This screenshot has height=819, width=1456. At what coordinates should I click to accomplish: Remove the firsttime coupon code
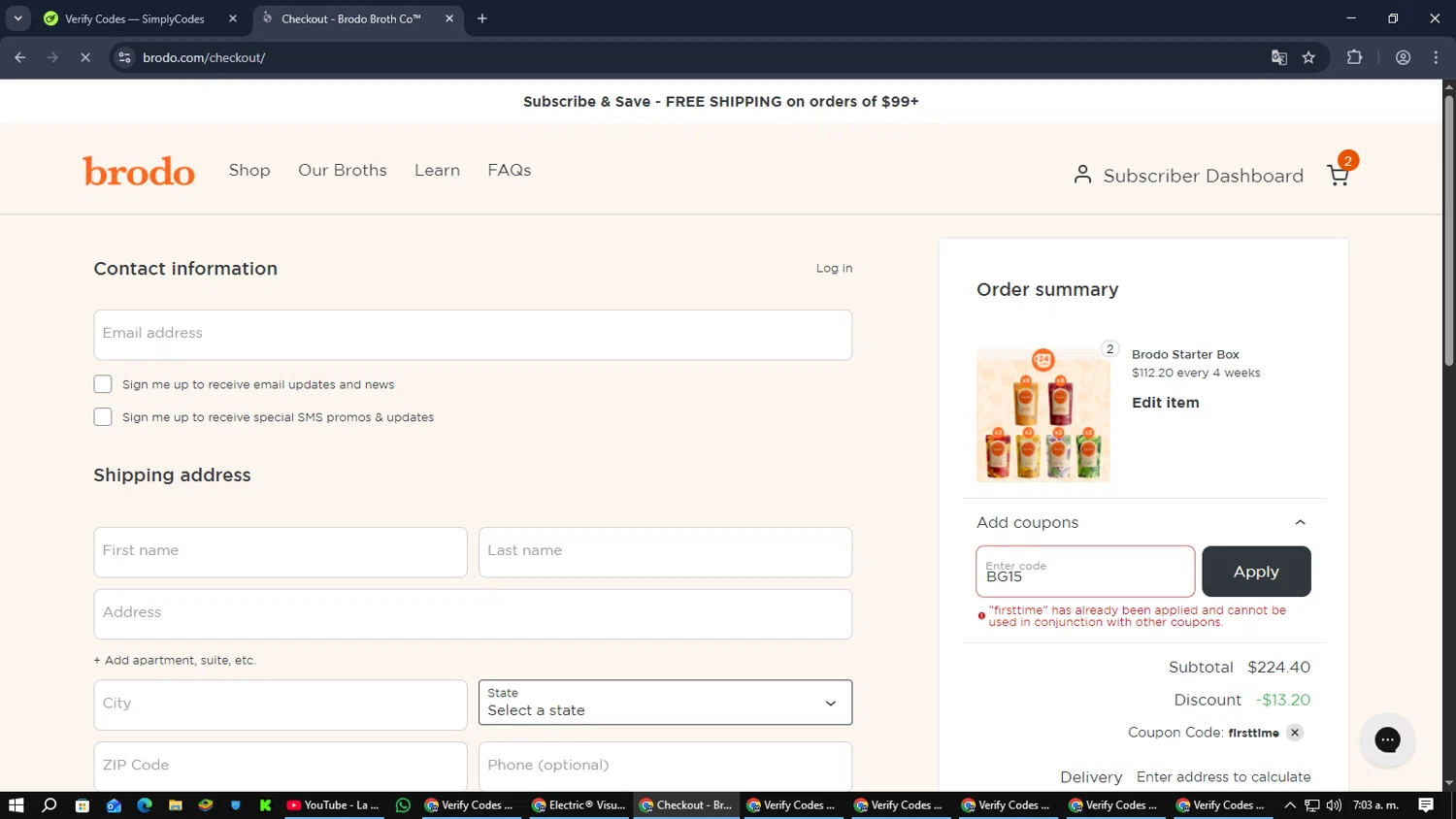pos(1295,733)
